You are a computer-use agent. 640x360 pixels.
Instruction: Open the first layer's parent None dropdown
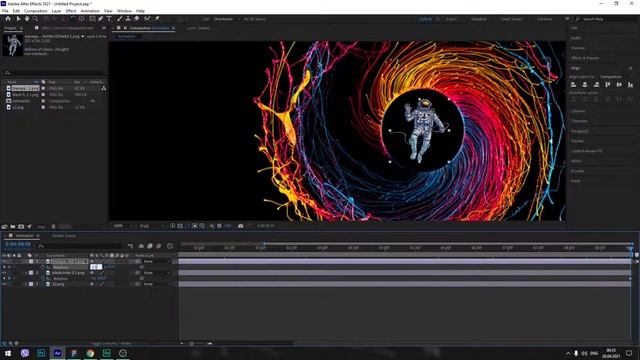coord(157,261)
